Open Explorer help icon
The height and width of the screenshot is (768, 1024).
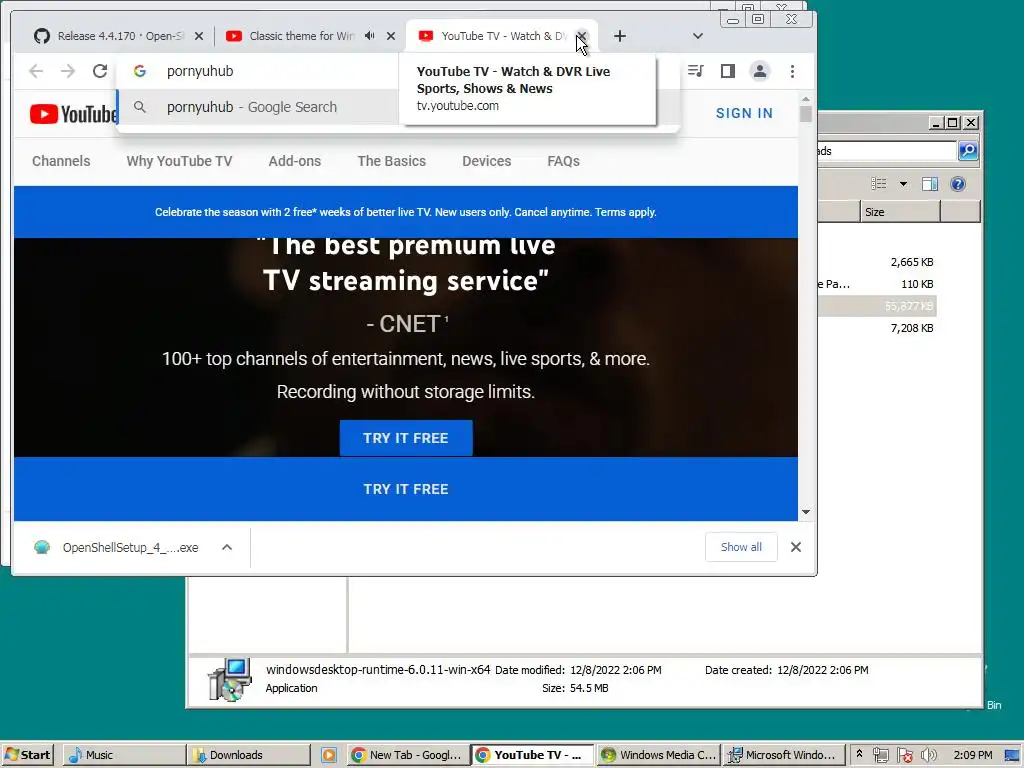pyautogui.click(x=958, y=184)
